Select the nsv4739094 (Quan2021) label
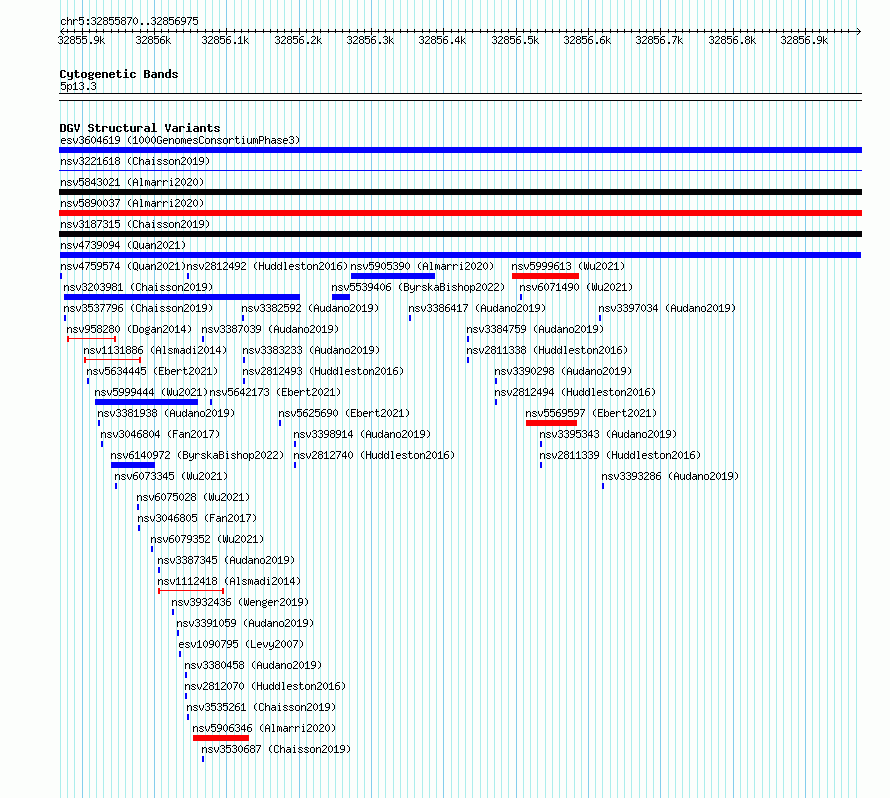This screenshot has height=798, width=890. coord(123,245)
